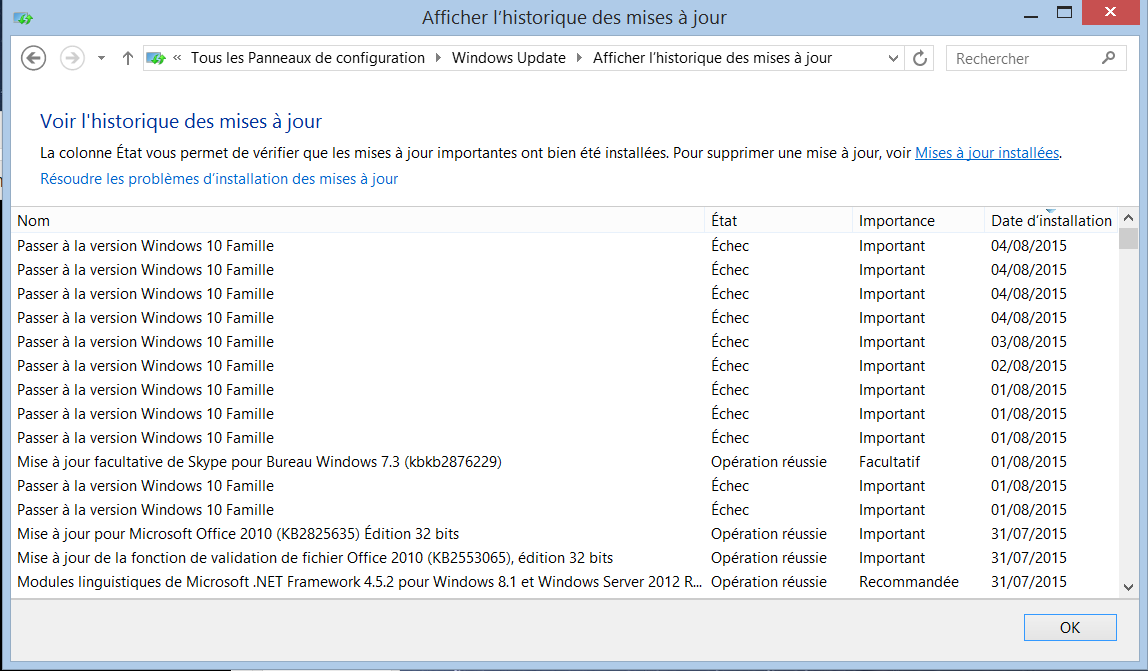Click the 'Opération réussie' status of the Skype update
Viewport: 1148px width, 671px height.
pos(769,462)
